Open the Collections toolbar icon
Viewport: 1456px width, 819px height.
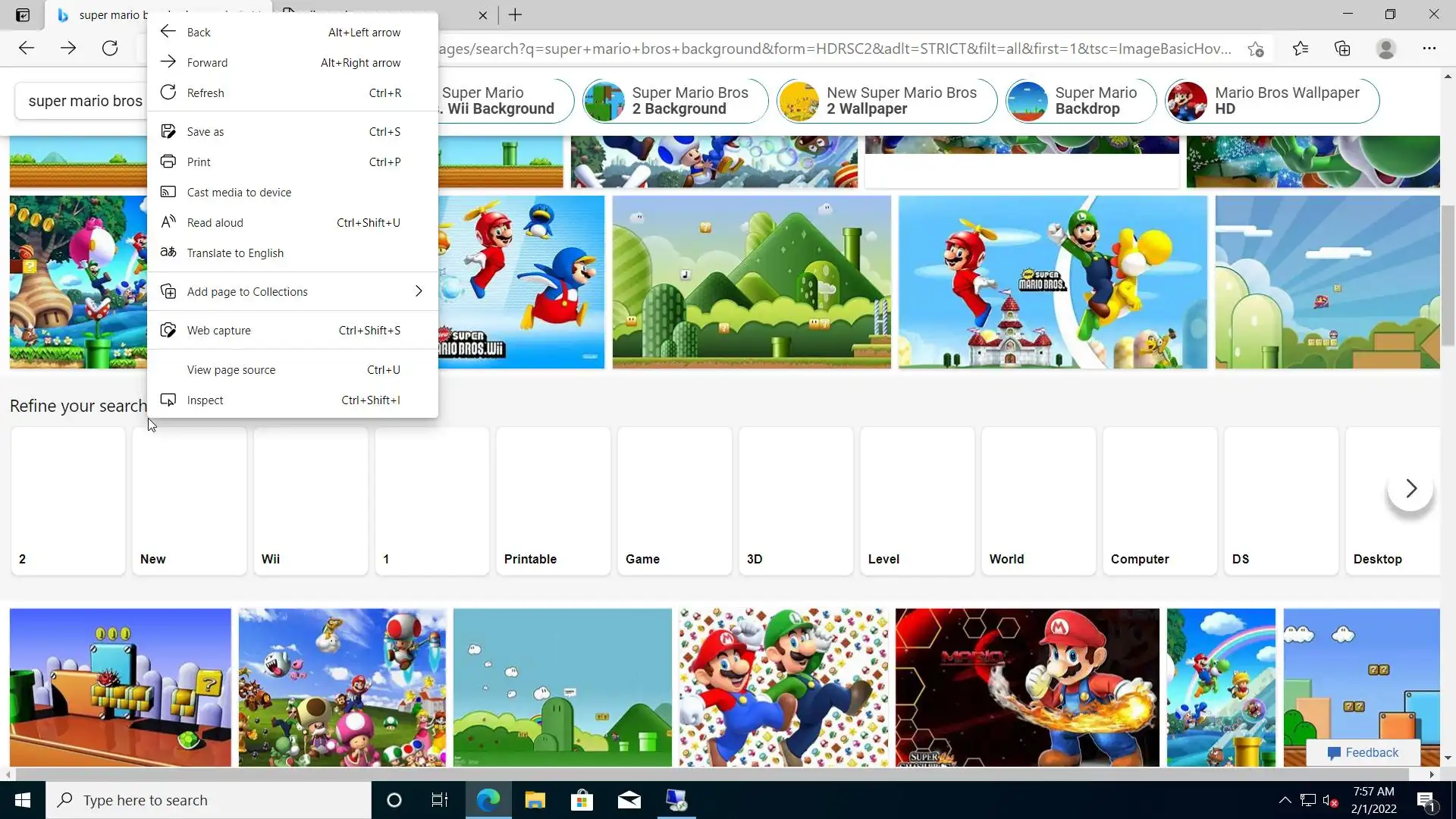coord(1342,49)
